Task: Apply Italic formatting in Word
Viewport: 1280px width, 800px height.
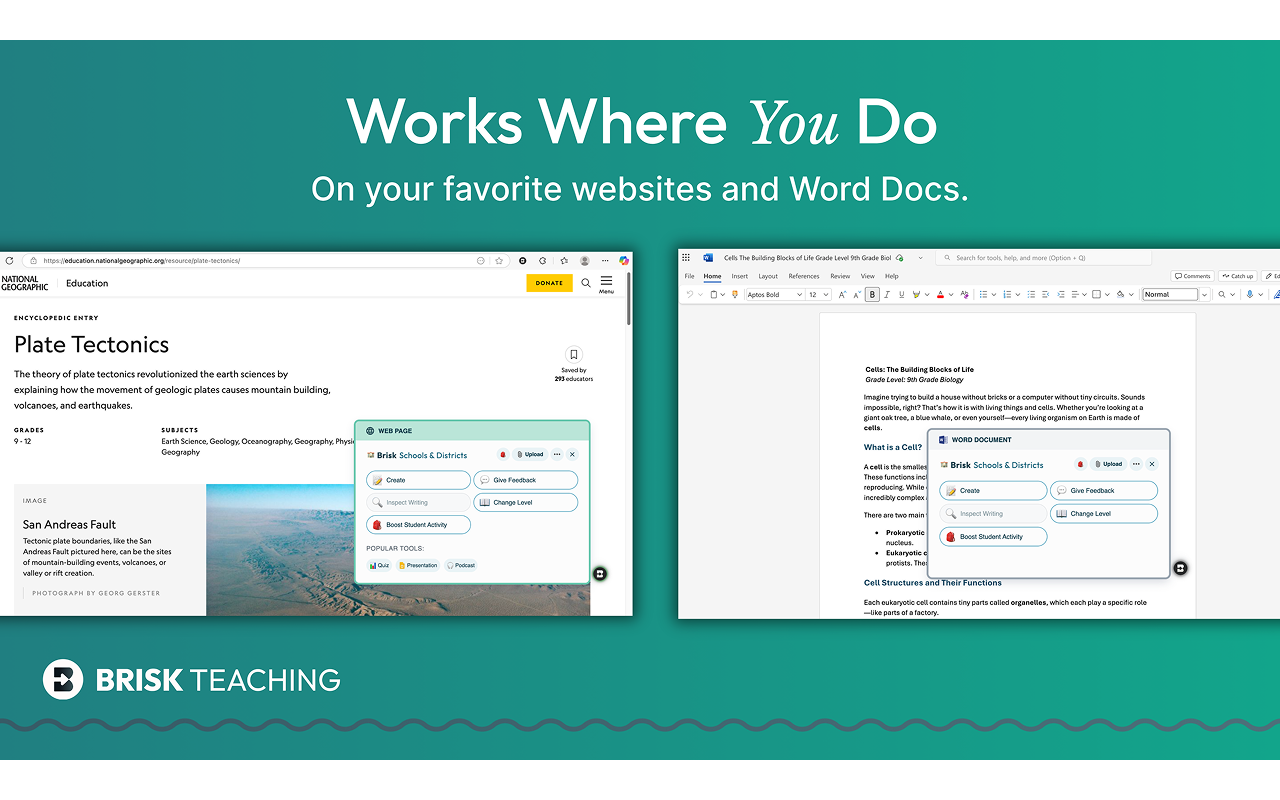Action: pyautogui.click(x=887, y=295)
